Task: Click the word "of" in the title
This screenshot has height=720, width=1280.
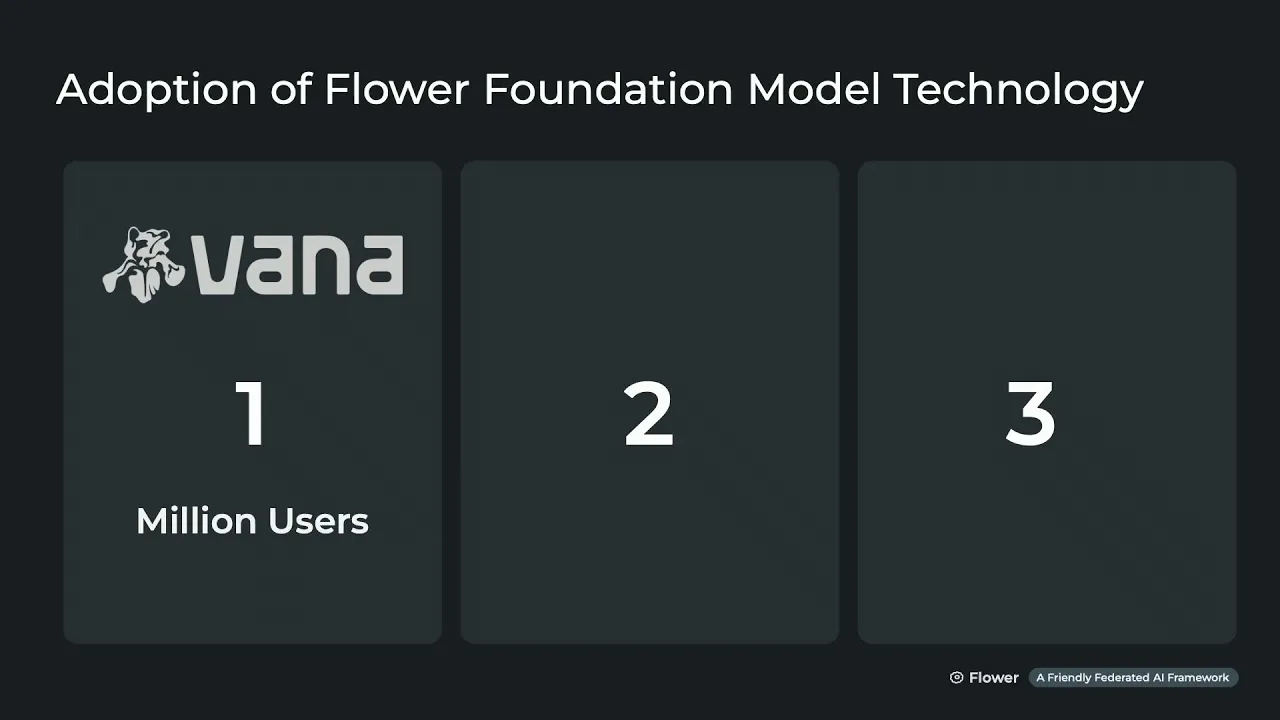Action: (290, 90)
